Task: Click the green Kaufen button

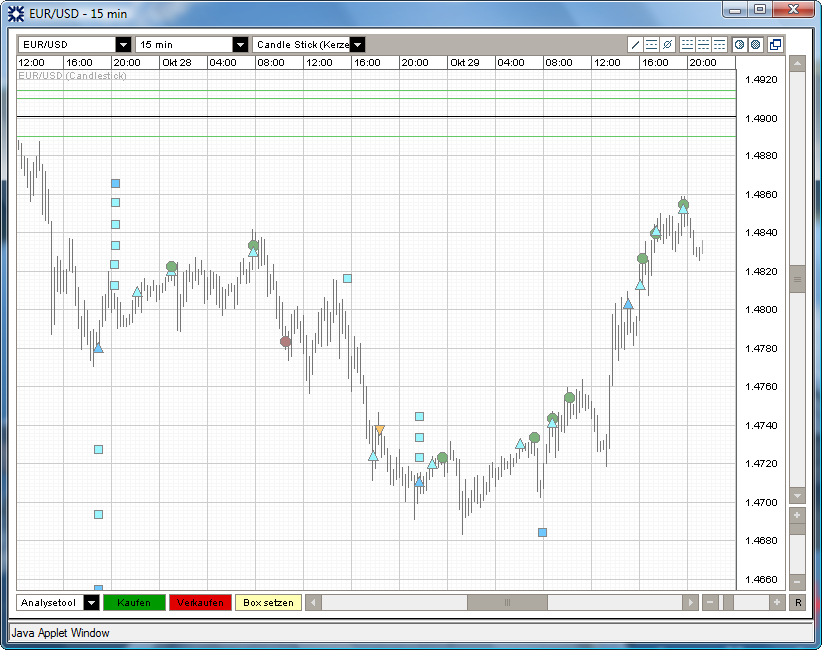Action: (x=134, y=602)
